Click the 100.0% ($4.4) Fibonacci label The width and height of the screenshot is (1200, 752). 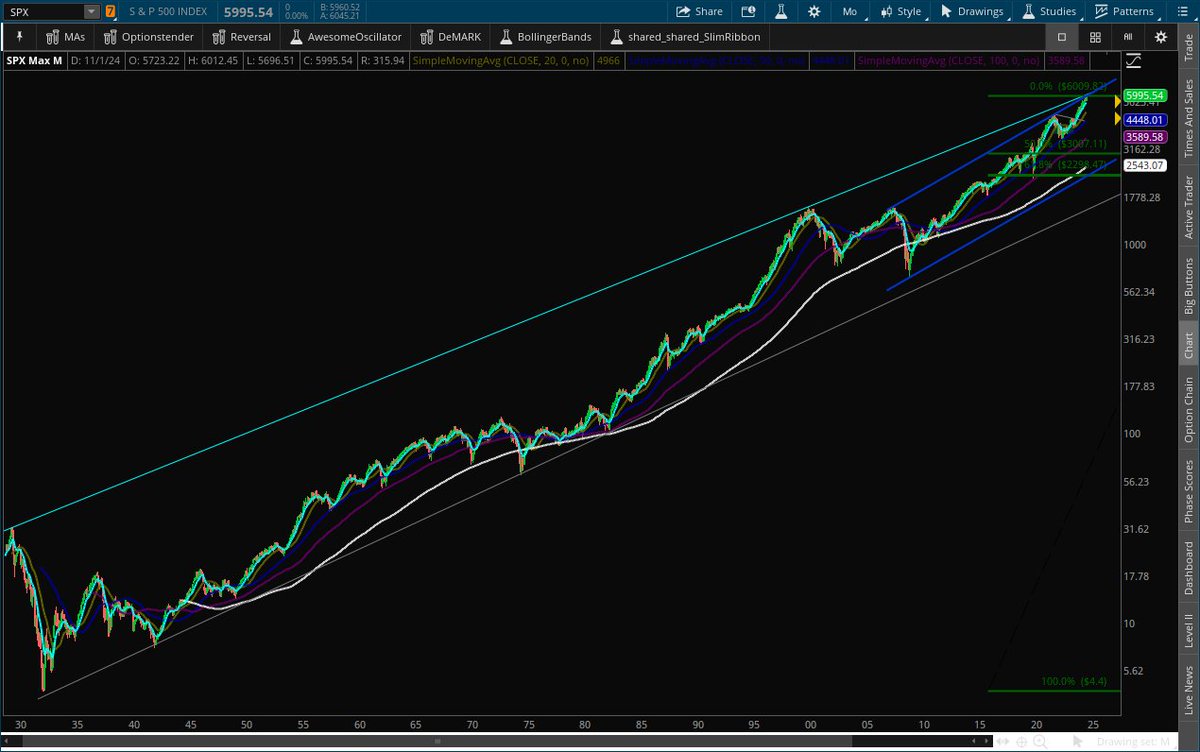(x=1073, y=682)
